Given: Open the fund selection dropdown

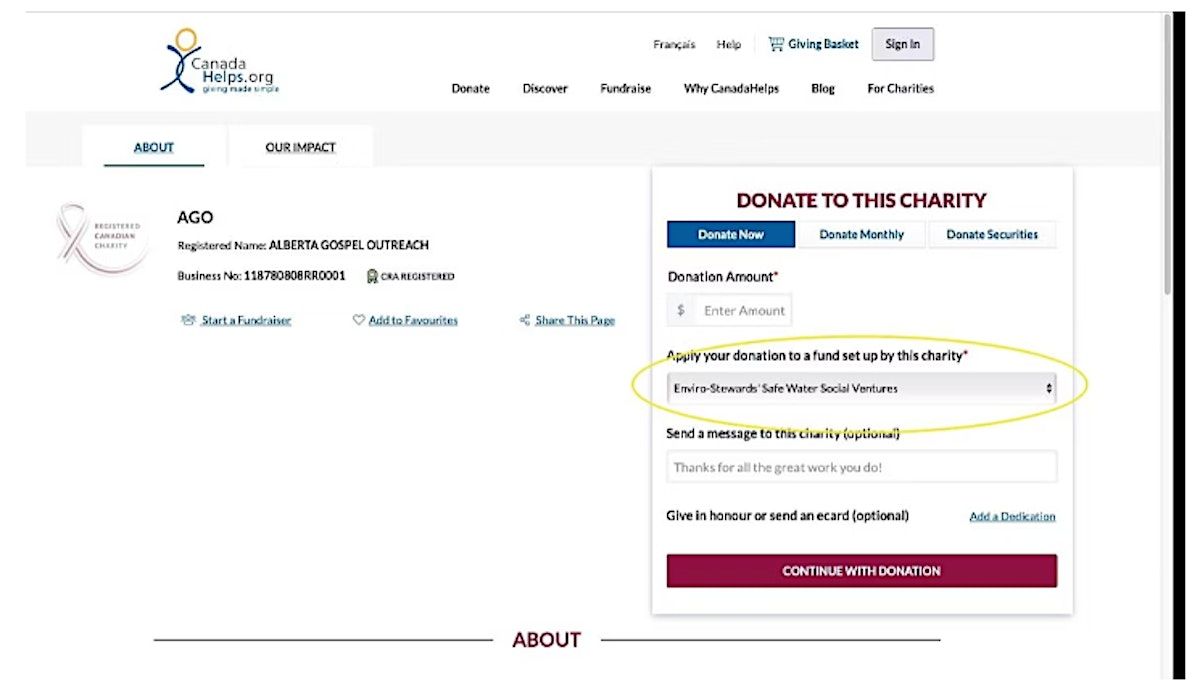Looking at the screenshot, I should pyautogui.click(x=861, y=388).
